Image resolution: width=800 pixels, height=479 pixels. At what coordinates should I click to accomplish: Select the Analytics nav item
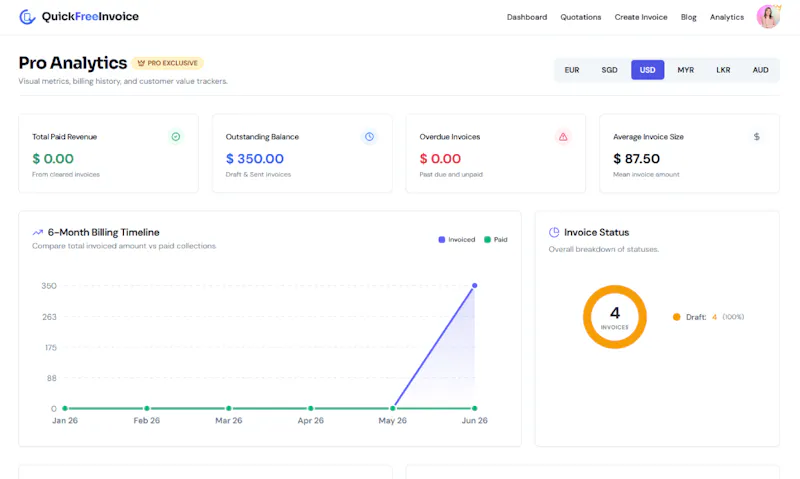[727, 17]
